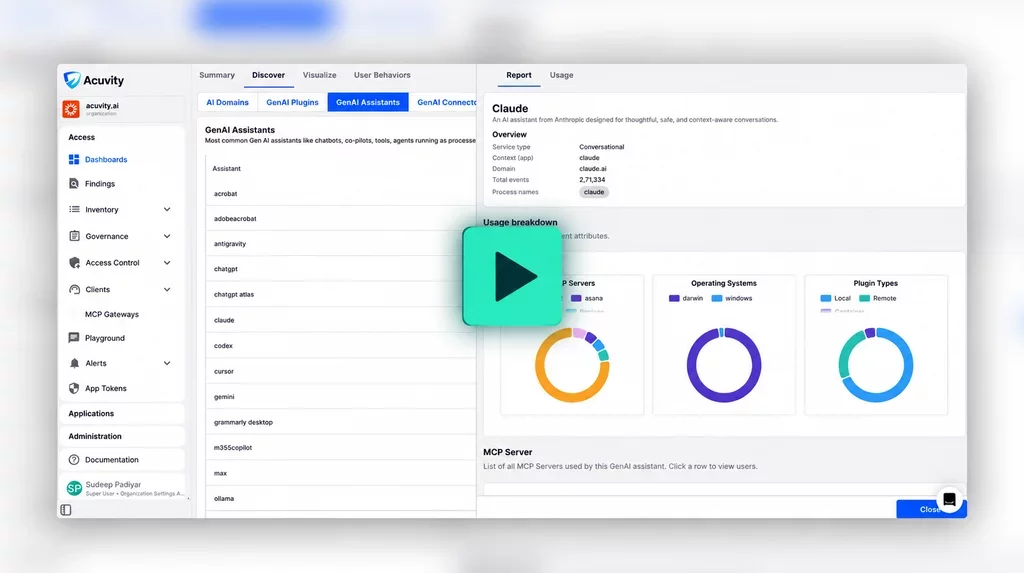
Task: Click the Access Control shield icon
Action: (74, 263)
